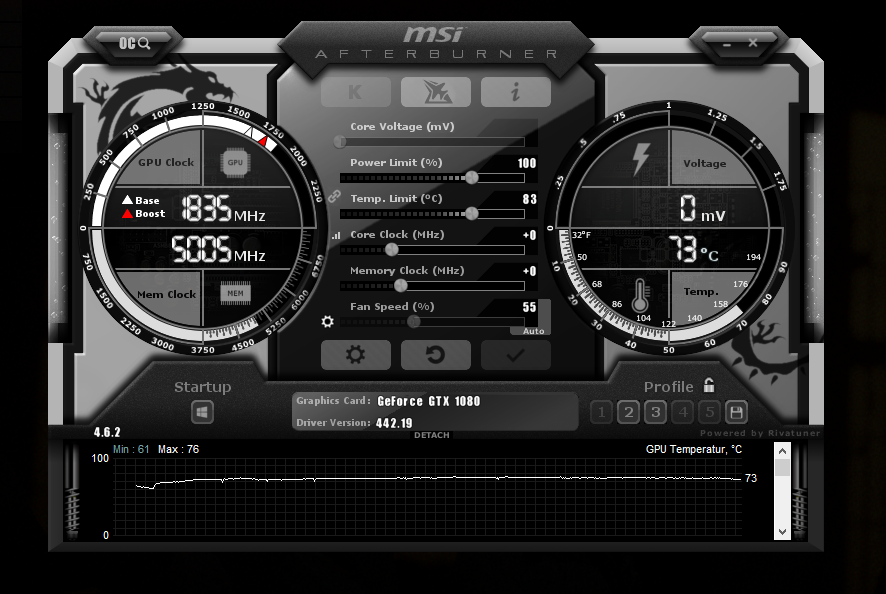Click the Core Voltage slider handle
The image size is (886, 594).
(340, 141)
